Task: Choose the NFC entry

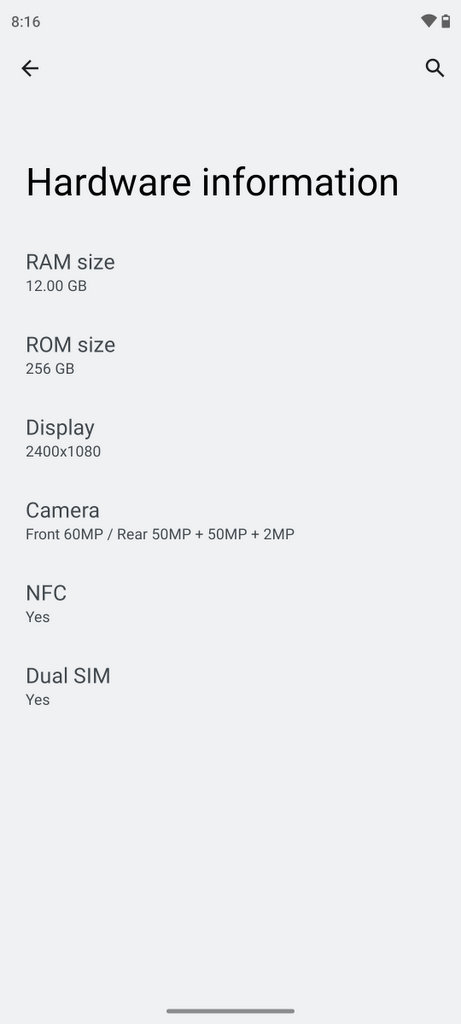Action: click(x=230, y=604)
